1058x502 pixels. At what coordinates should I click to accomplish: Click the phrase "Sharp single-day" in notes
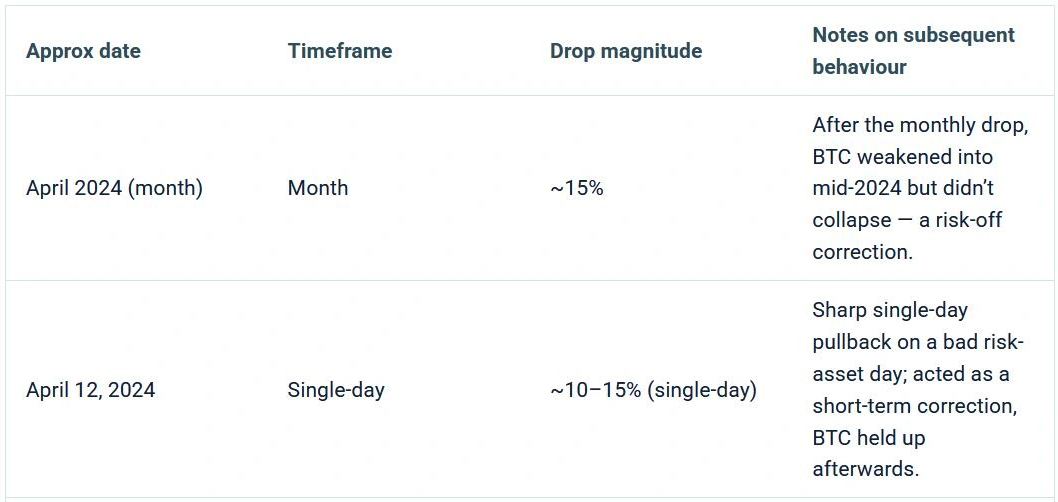click(x=889, y=310)
